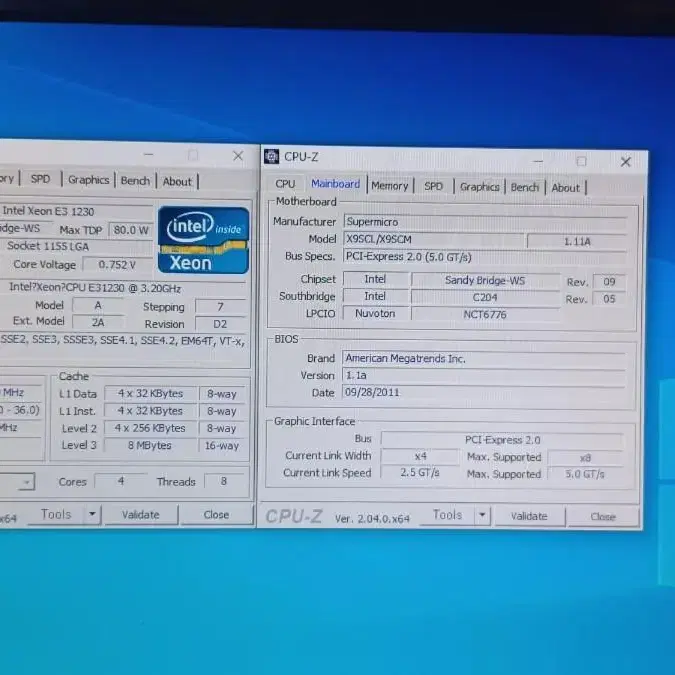
Task: Expand Tools dropdown arrow in right window
Action: [483, 515]
